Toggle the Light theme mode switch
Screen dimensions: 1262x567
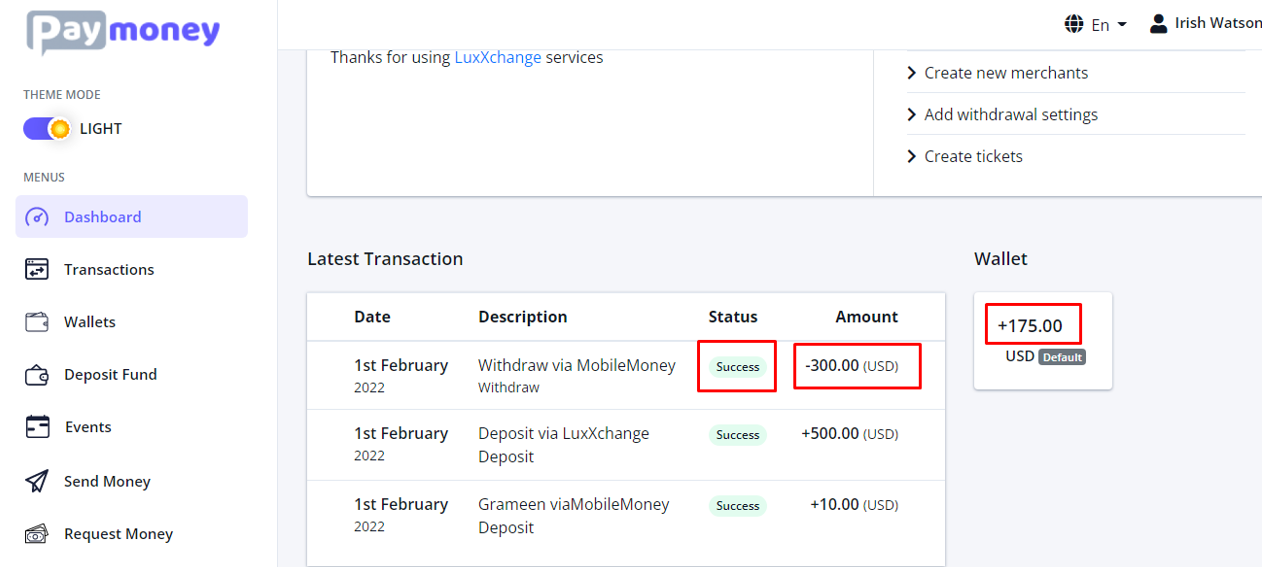(x=47, y=129)
